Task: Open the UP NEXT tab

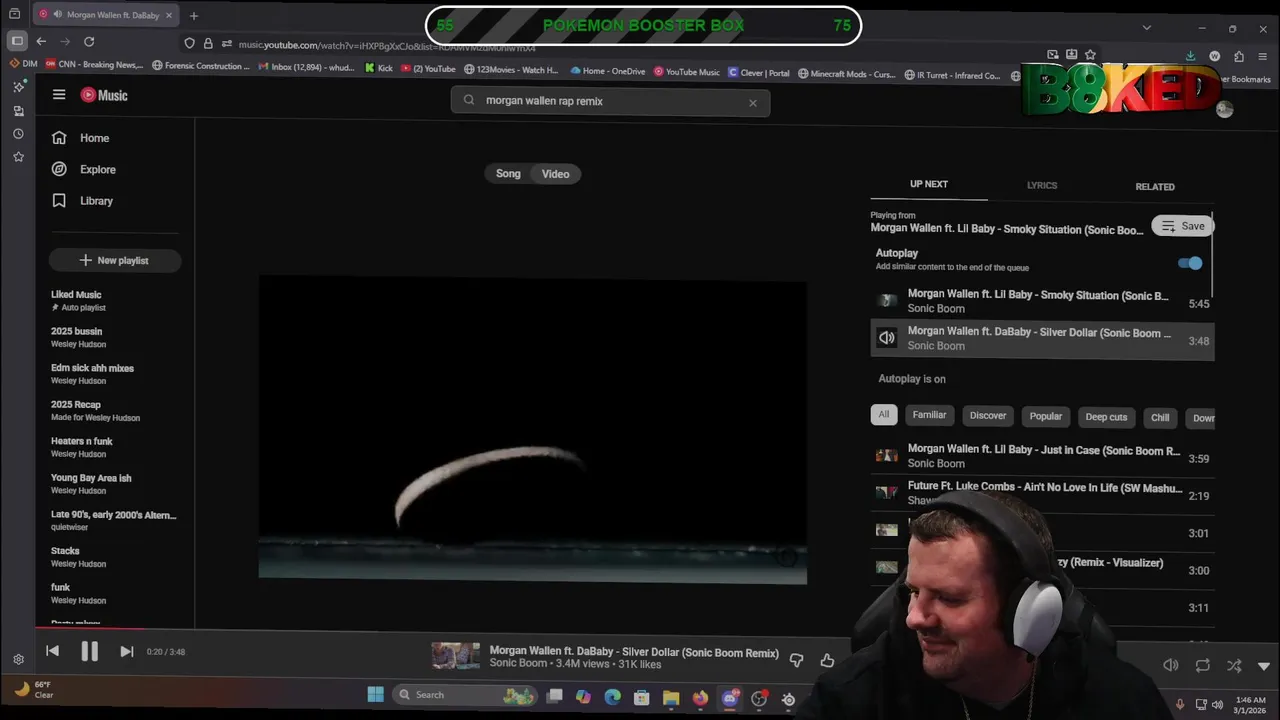Action: pyautogui.click(x=929, y=184)
